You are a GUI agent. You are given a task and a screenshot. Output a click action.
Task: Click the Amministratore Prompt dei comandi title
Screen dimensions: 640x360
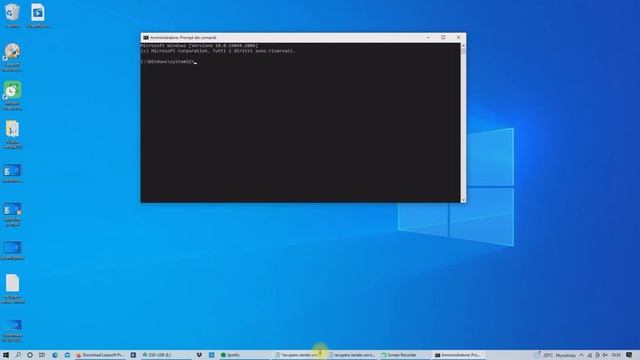[183, 38]
